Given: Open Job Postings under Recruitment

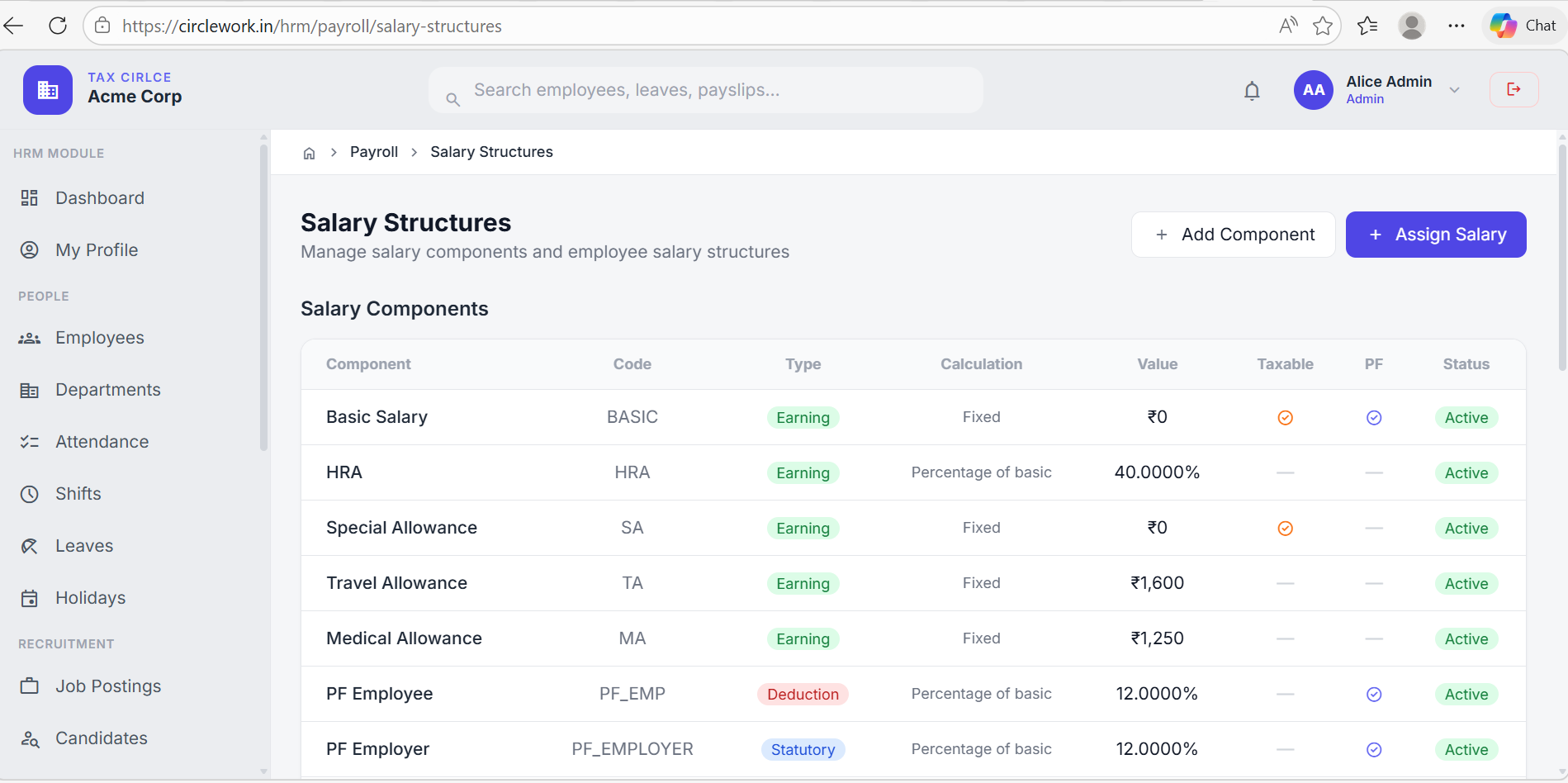Looking at the screenshot, I should tap(107, 686).
